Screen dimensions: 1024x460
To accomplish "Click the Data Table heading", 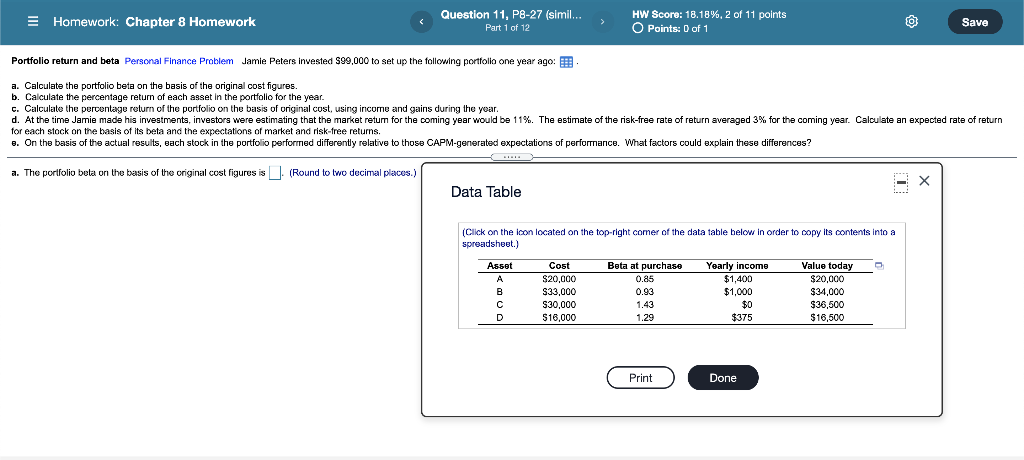I will point(486,192).
